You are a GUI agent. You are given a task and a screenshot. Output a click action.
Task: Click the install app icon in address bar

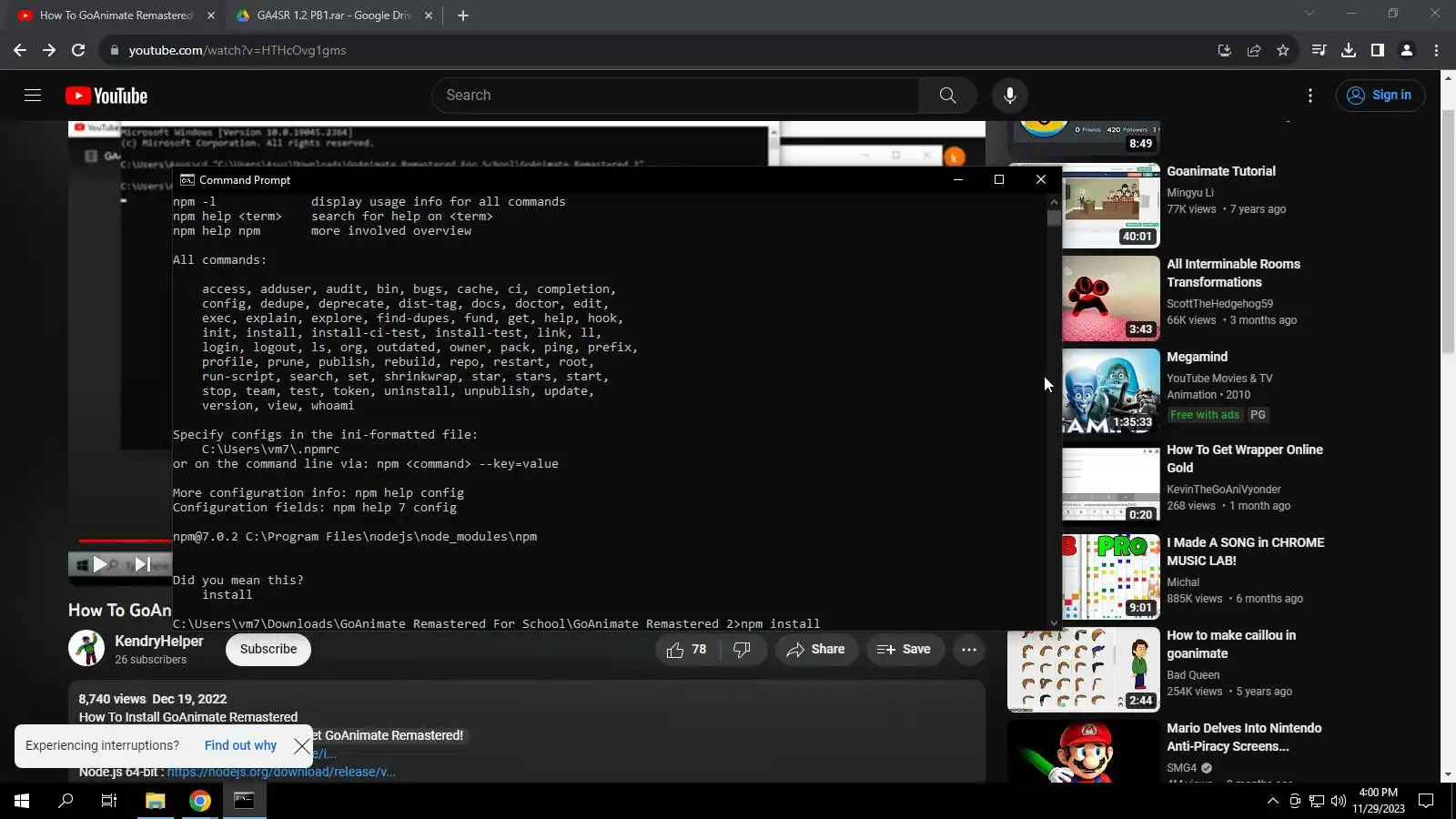(x=1225, y=50)
